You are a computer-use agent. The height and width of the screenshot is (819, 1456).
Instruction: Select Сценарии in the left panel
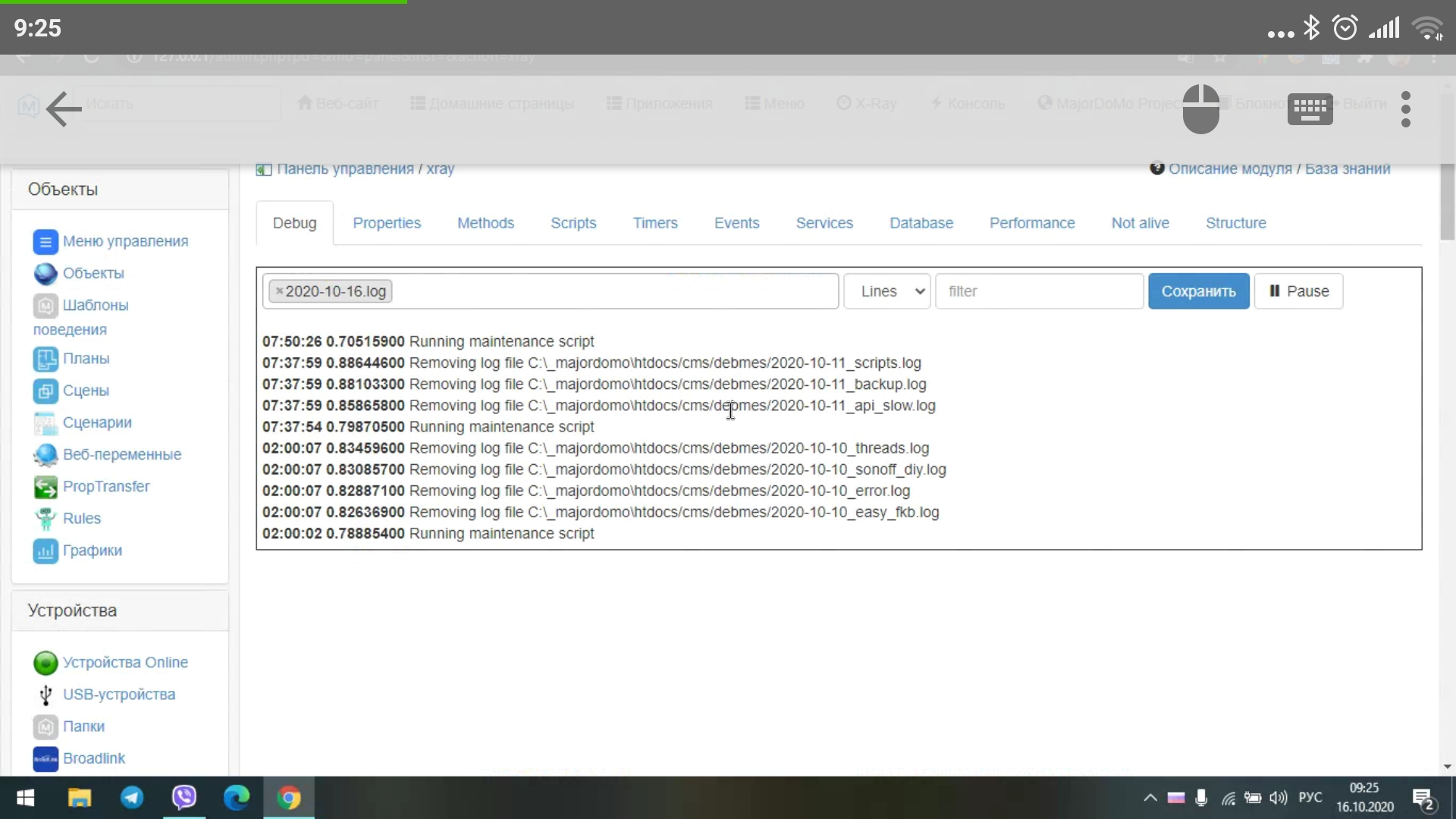pyautogui.click(x=98, y=422)
